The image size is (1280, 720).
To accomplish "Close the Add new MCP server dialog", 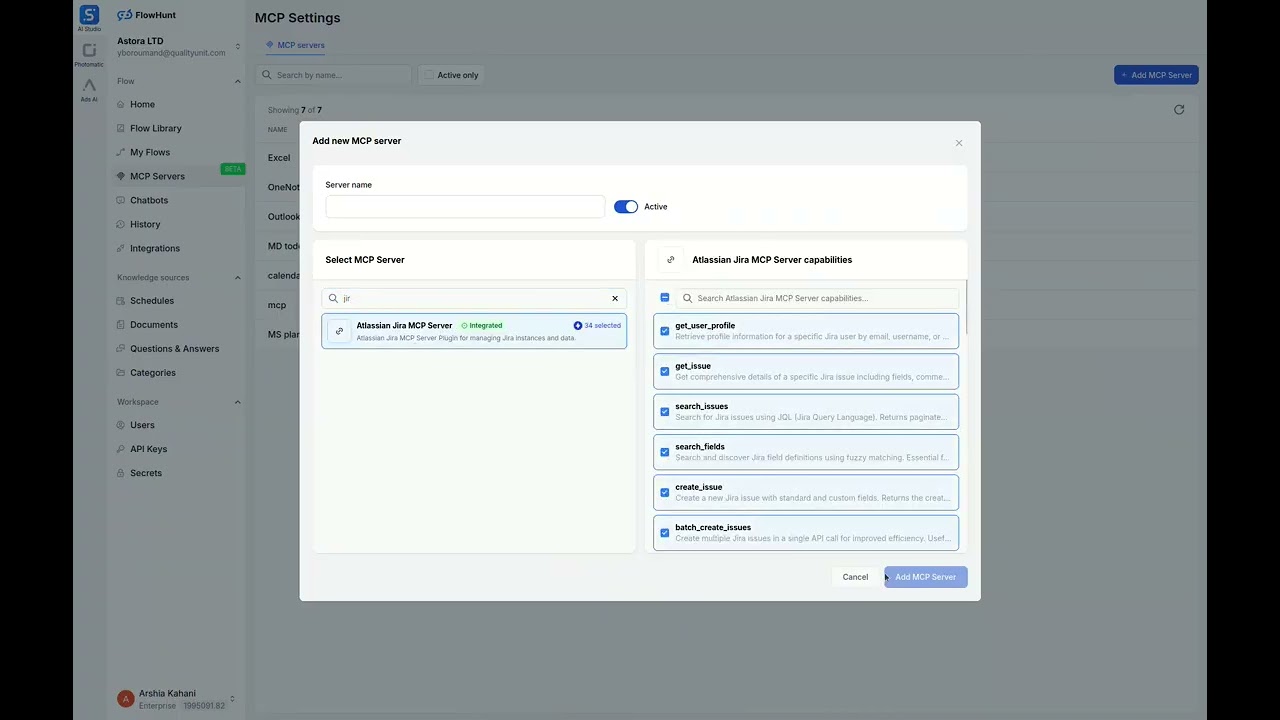I will (959, 143).
